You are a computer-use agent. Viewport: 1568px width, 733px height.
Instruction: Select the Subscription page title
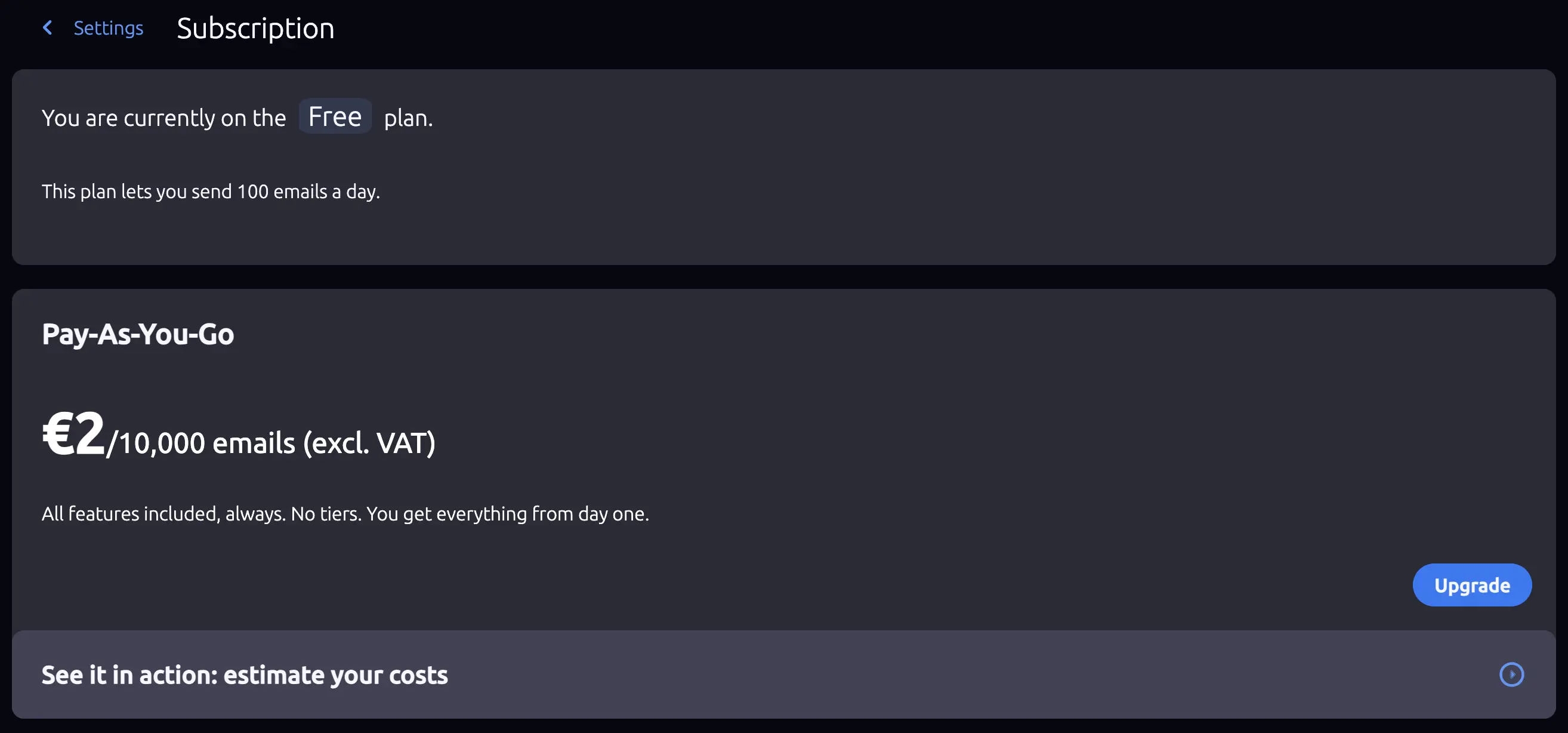click(x=255, y=28)
